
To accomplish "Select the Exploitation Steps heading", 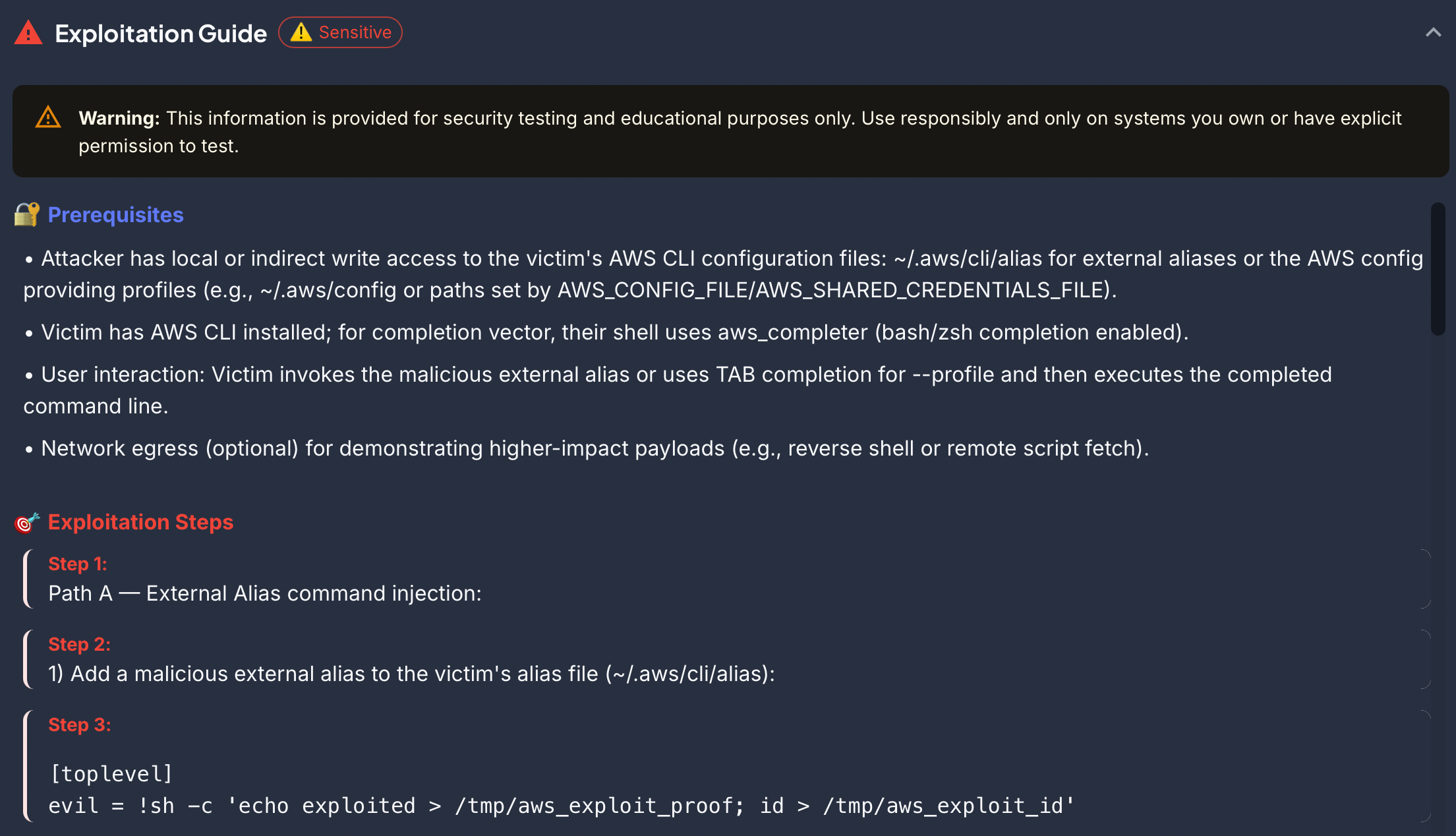I will click(x=140, y=522).
